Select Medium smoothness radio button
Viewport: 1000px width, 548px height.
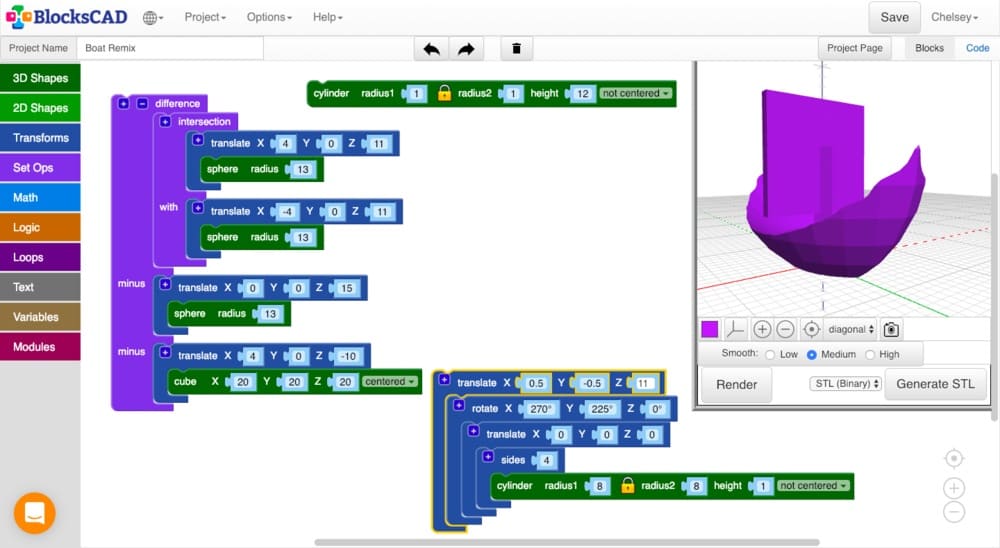point(811,355)
